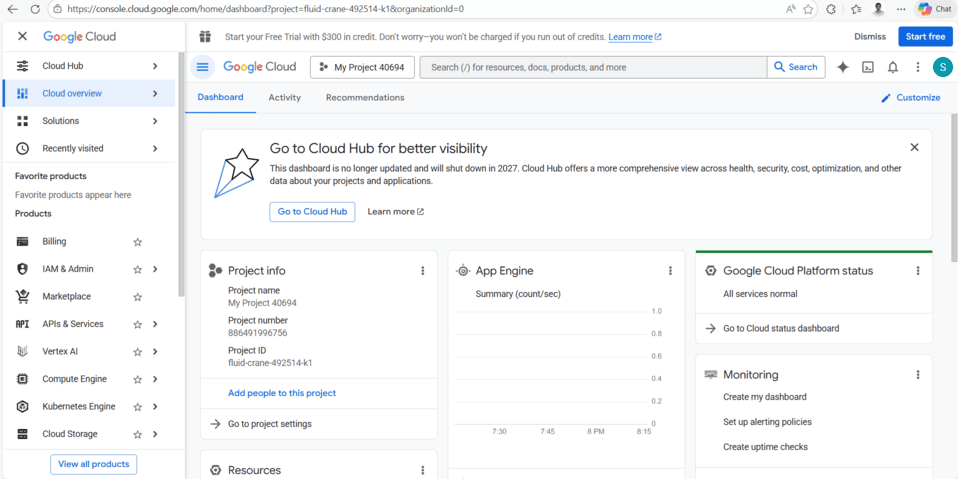Pin Billing with its star
The image size is (958, 479).
point(137,242)
